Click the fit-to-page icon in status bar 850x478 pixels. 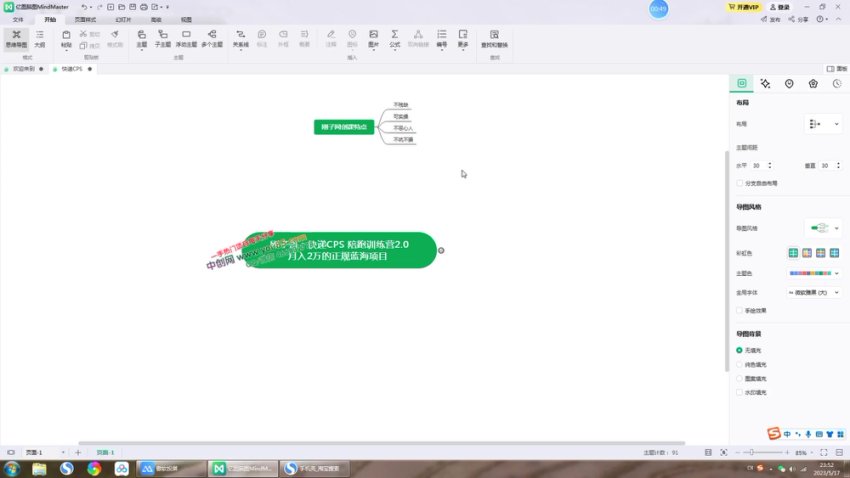click(724, 452)
